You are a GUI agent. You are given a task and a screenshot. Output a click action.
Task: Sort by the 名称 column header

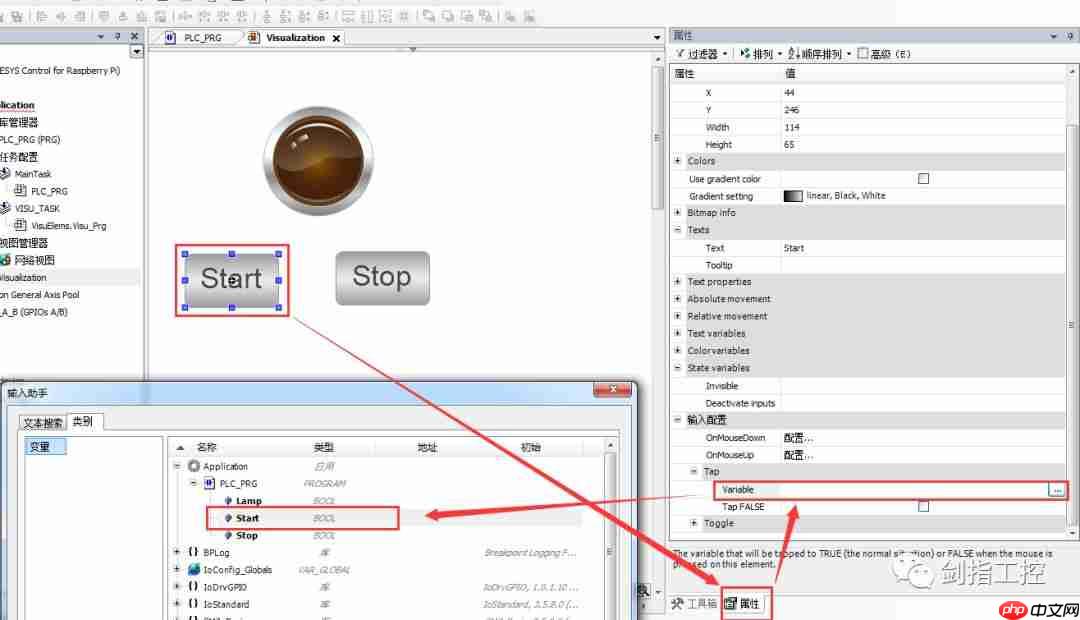[x=207, y=447]
